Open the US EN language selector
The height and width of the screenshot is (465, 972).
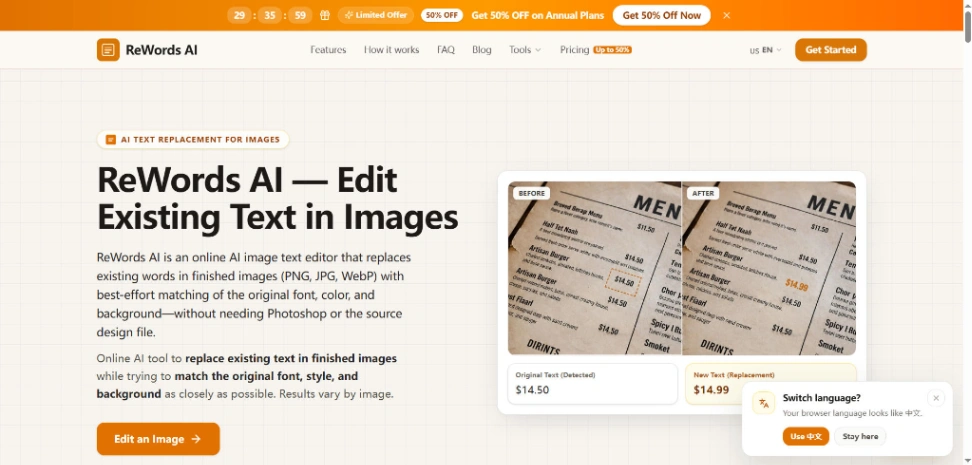tap(766, 50)
